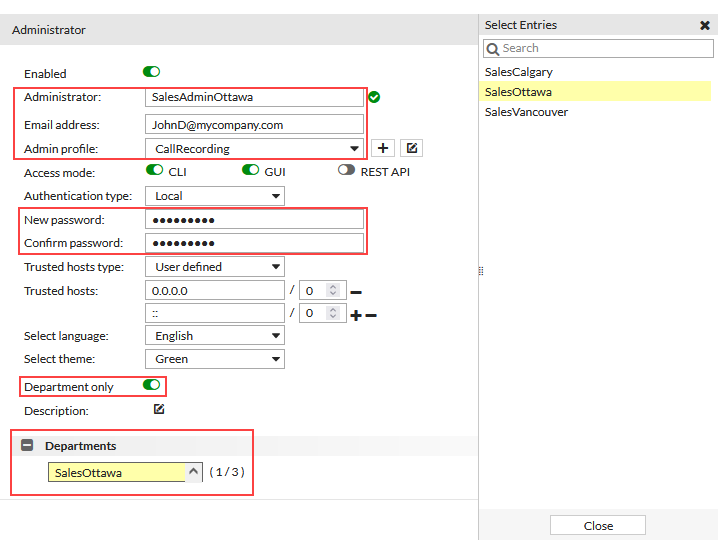718x540 pixels.
Task: Click the plus icon next to Admin profile
Action: pos(383,148)
